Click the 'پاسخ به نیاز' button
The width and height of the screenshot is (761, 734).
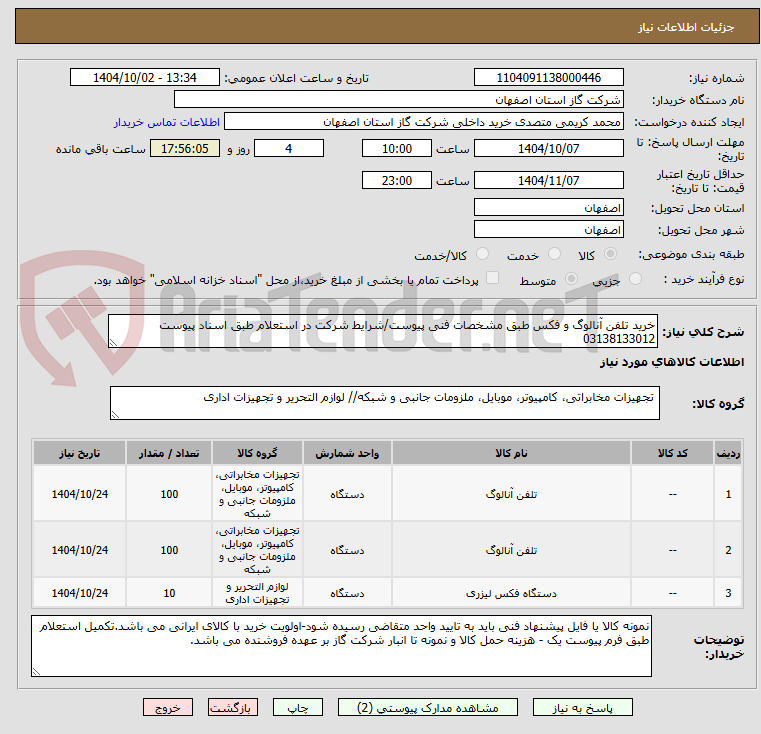point(582,707)
